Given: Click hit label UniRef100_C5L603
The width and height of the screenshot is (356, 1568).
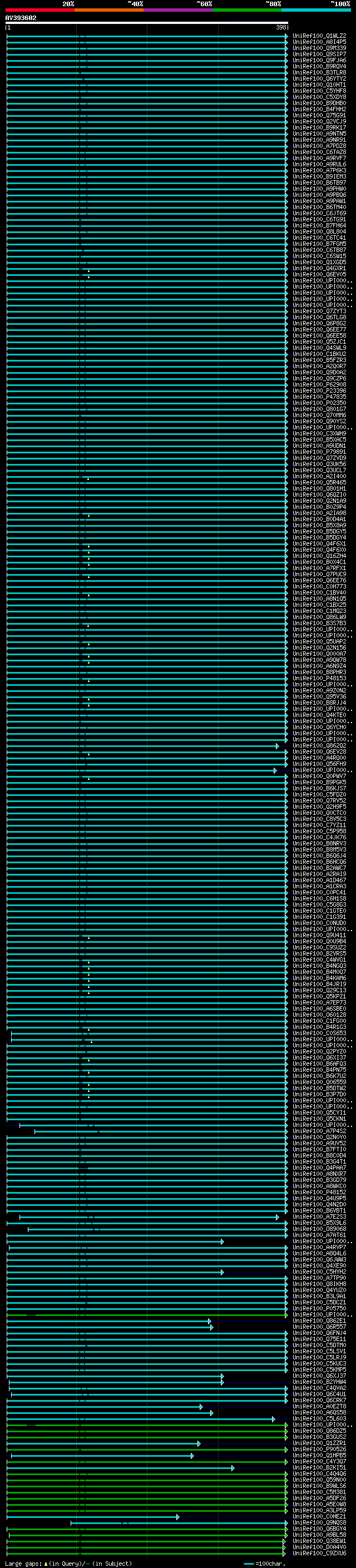Looking at the screenshot, I should (x=319, y=1418).
